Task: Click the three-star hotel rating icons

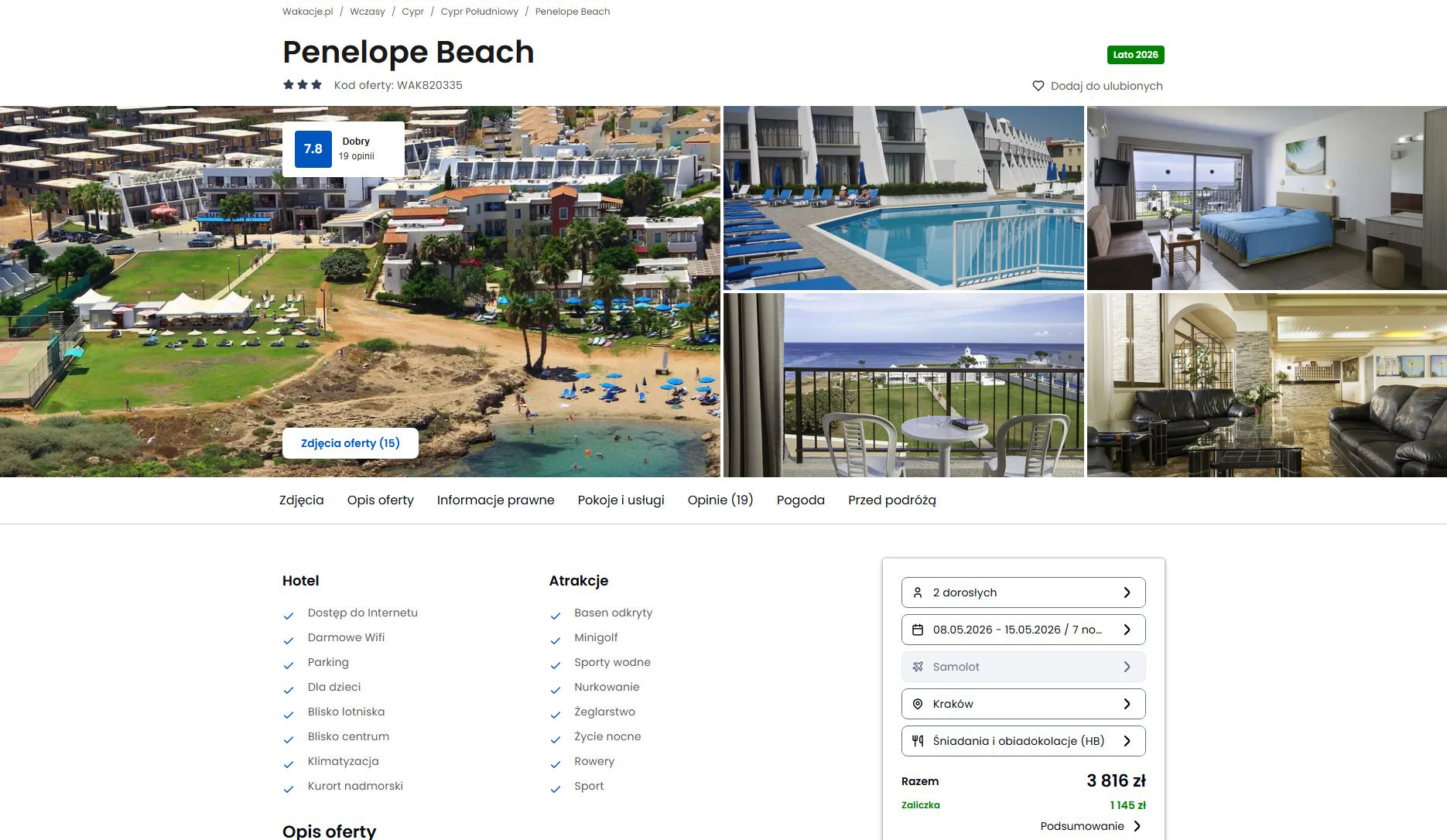Action: 303,85
